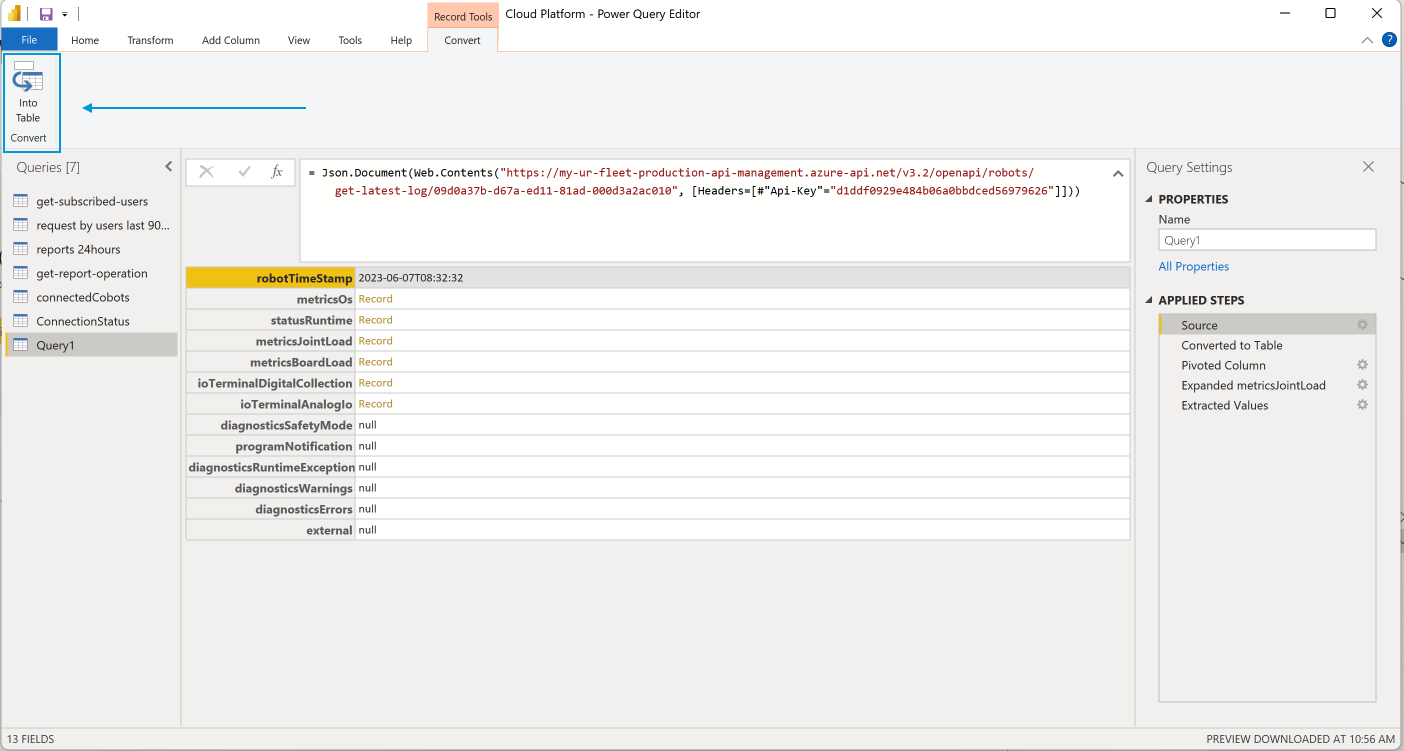
Task: Open gear settings for the Source step
Action: [1362, 325]
